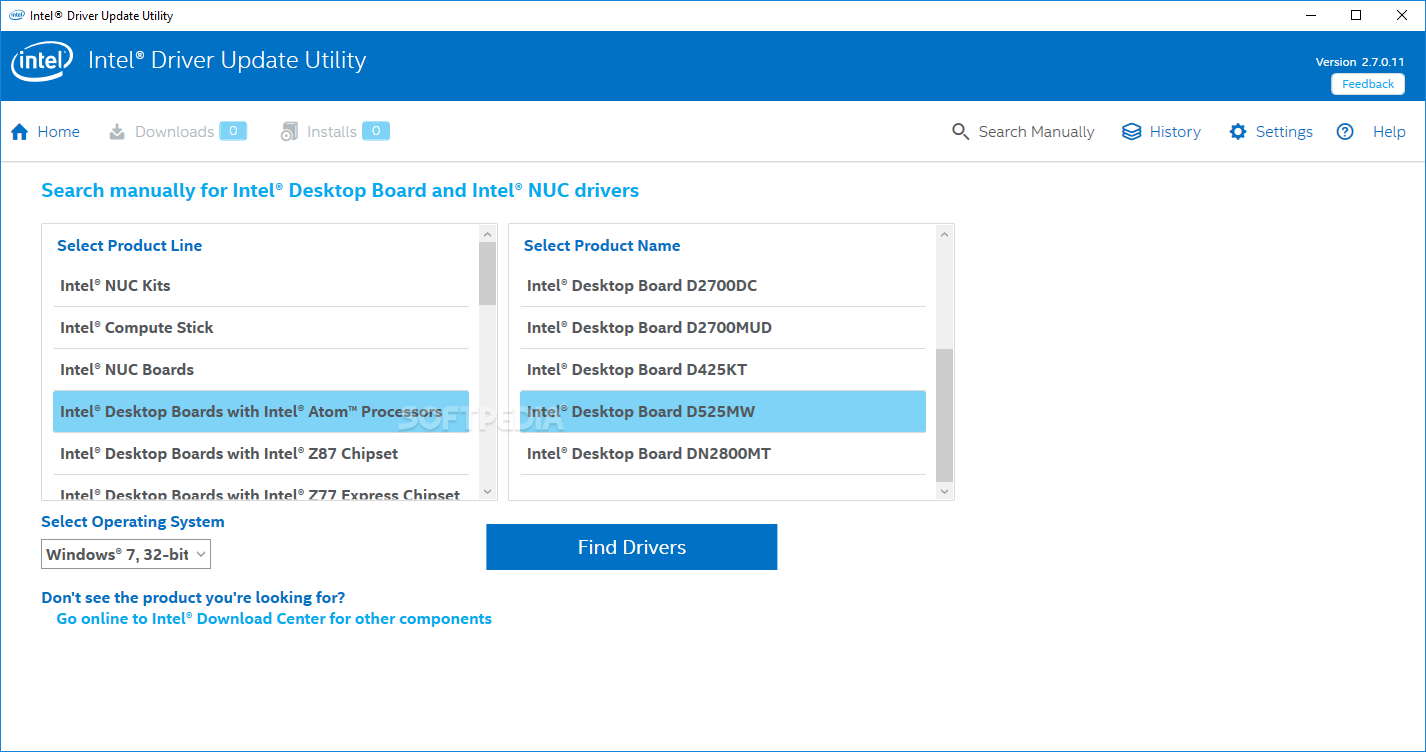Click Product Name list scroll-down arrow
Screen dimensions: 1426x752
point(944,491)
